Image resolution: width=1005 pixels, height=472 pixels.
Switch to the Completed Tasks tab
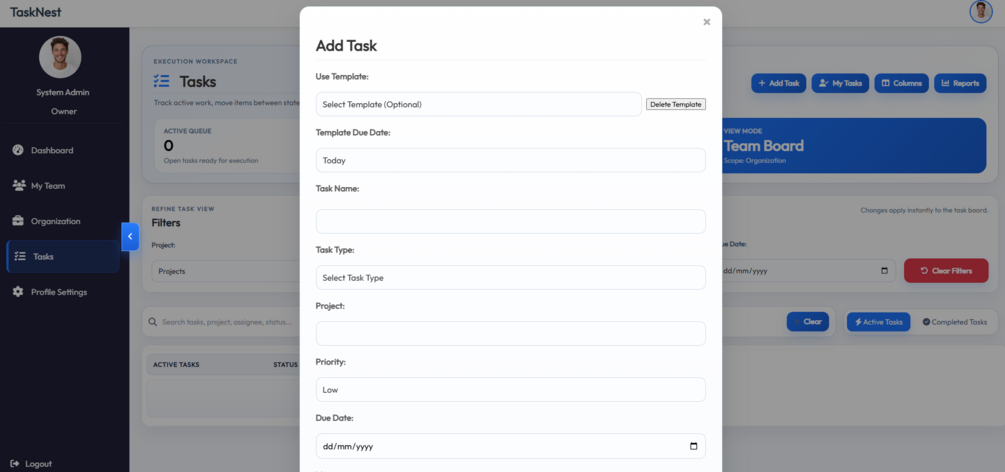(x=954, y=322)
